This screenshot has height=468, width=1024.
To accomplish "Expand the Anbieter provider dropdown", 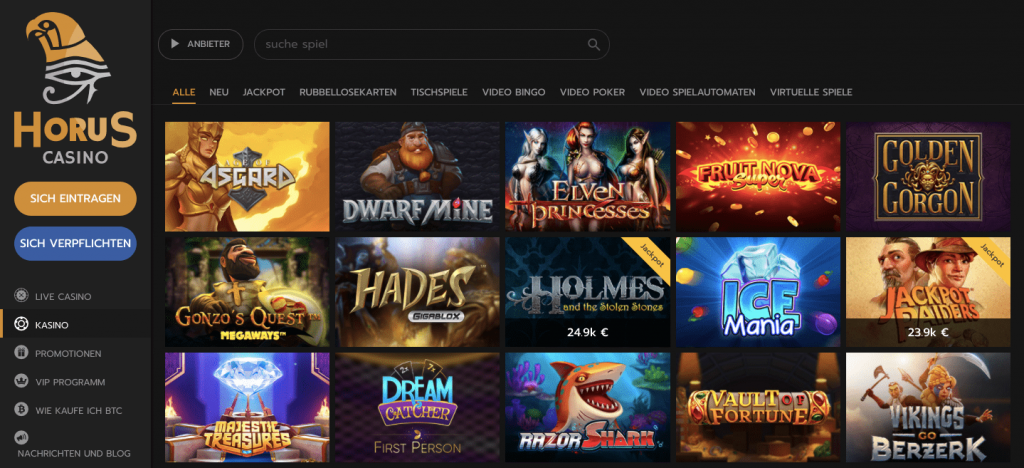I will pyautogui.click(x=200, y=44).
